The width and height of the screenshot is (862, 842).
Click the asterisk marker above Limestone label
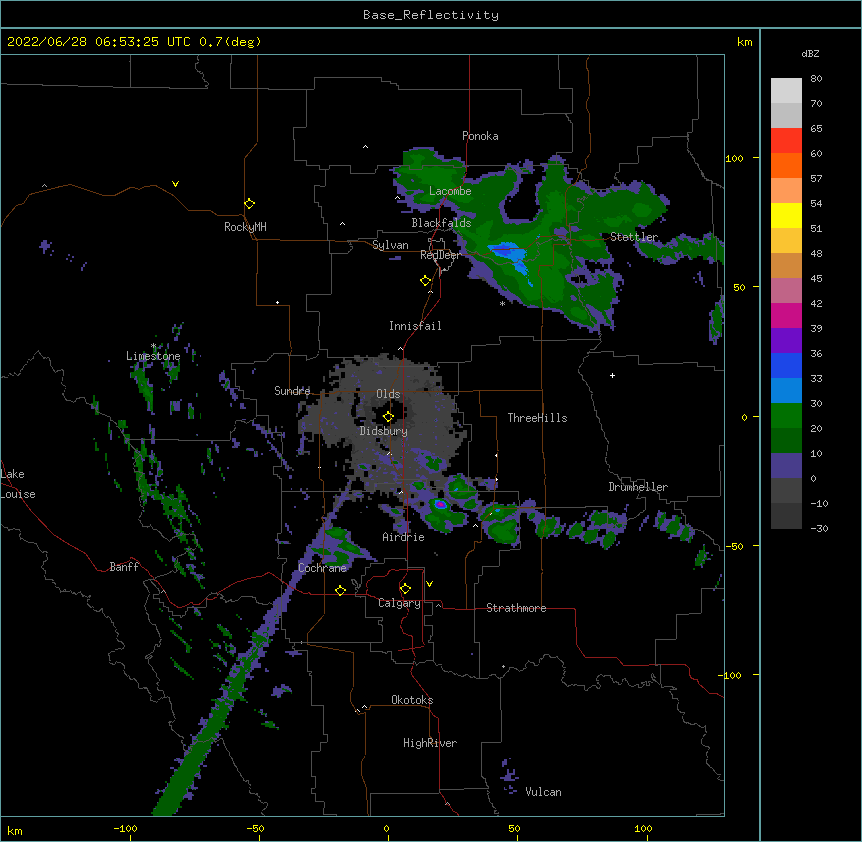tap(154, 346)
